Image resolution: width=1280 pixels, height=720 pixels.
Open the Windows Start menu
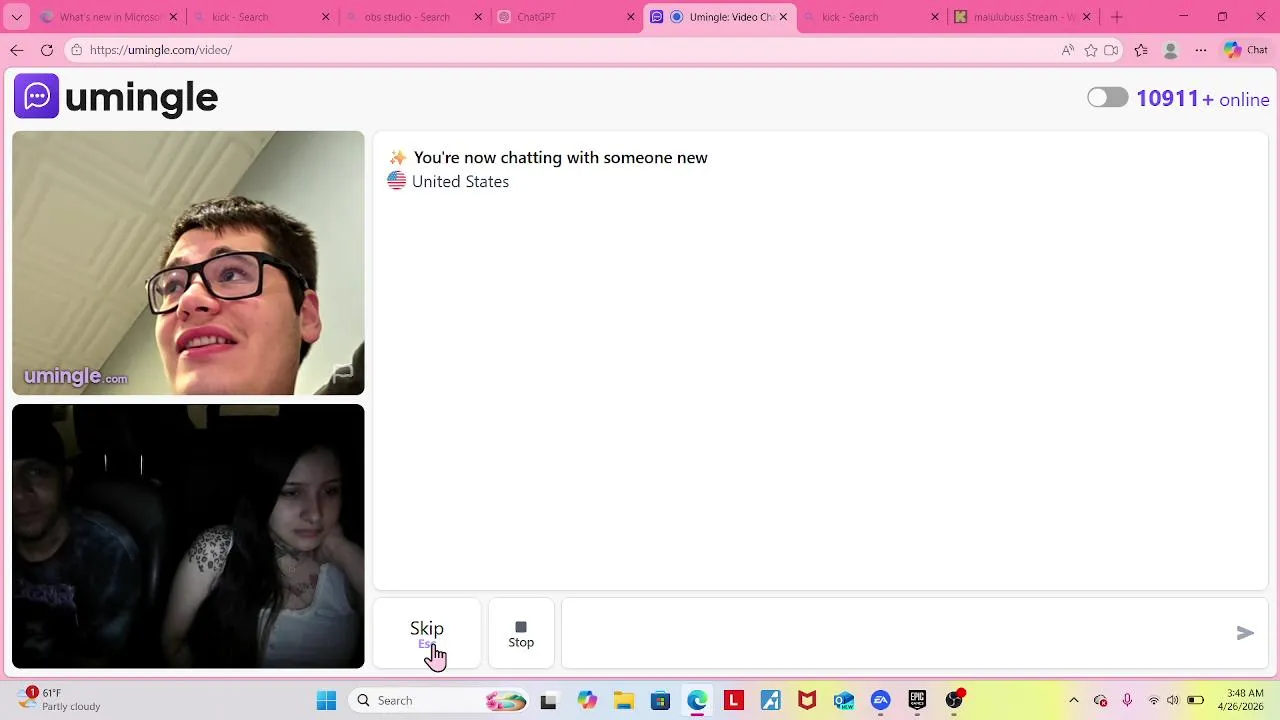coord(326,701)
